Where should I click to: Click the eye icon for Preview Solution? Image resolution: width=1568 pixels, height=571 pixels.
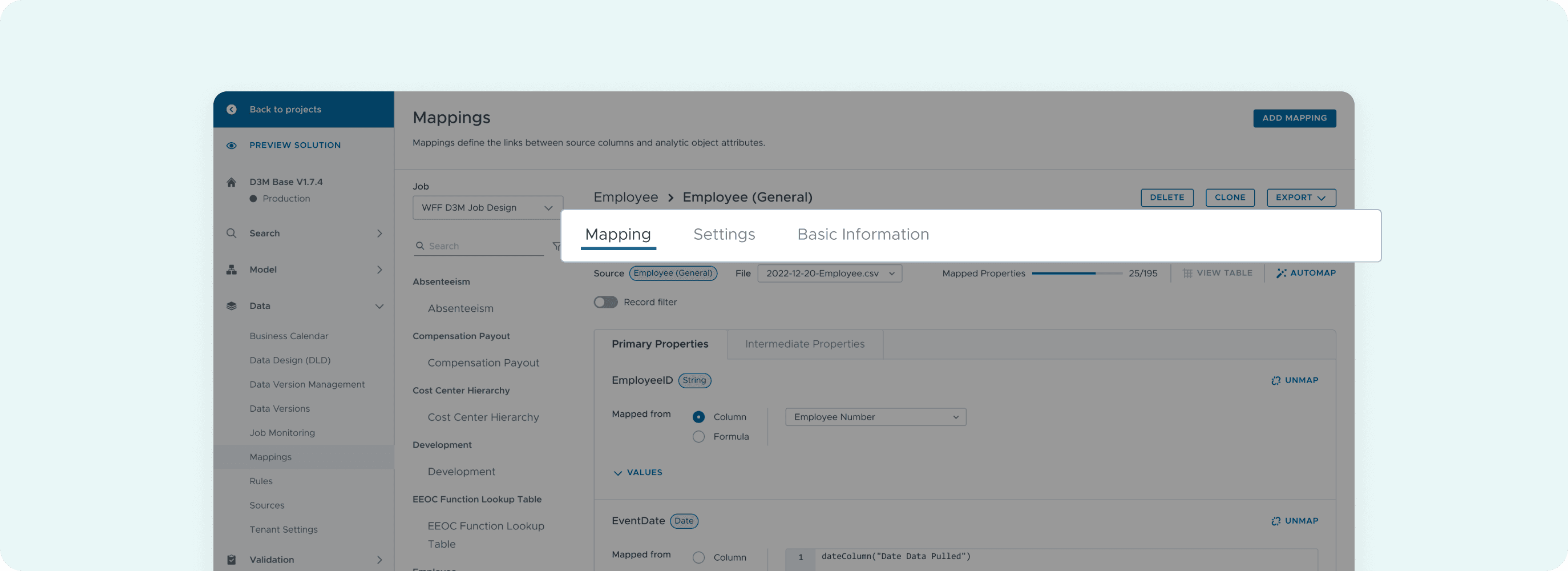[231, 145]
